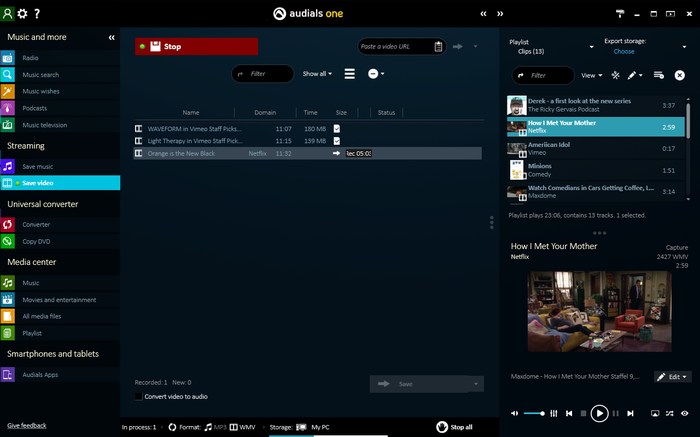Enable Convert video to audio
Image resolution: width=700 pixels, height=437 pixels.
pos(139,396)
